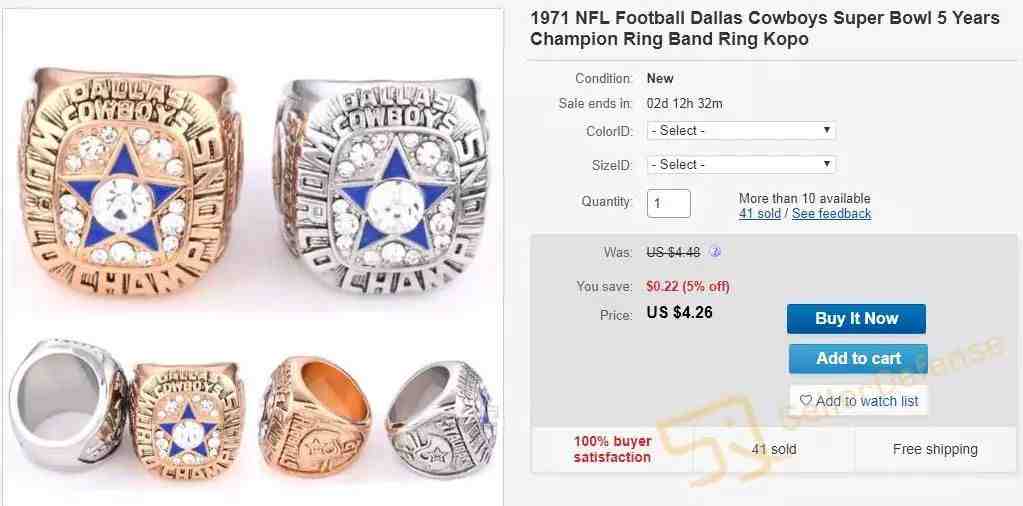Click the 1971 Dallas Cowboys listing title
This screenshot has width=1023, height=506.
(765, 28)
